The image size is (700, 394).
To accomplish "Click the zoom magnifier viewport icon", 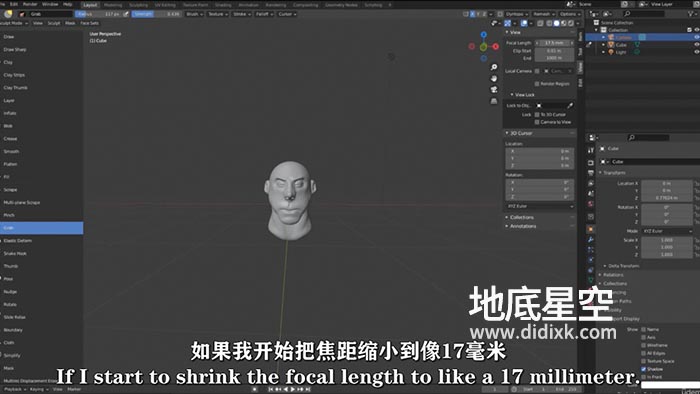I will click(x=494, y=67).
